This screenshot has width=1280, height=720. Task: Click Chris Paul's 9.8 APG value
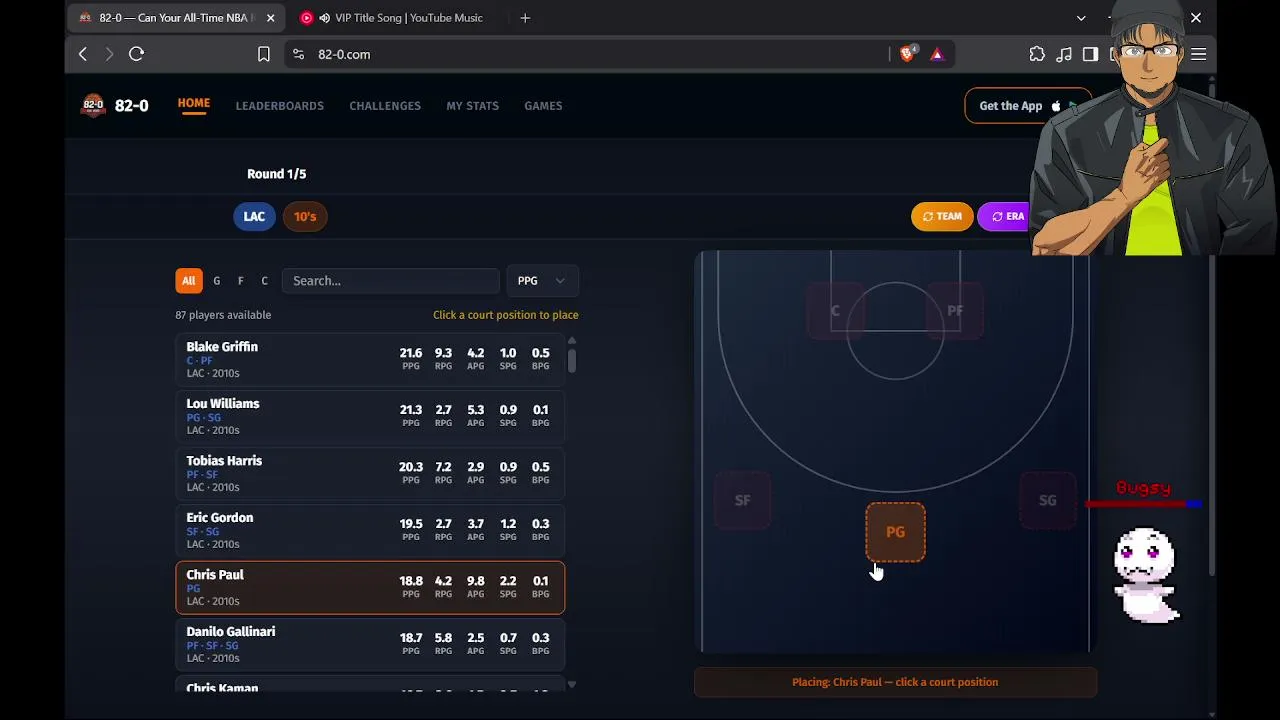475,581
